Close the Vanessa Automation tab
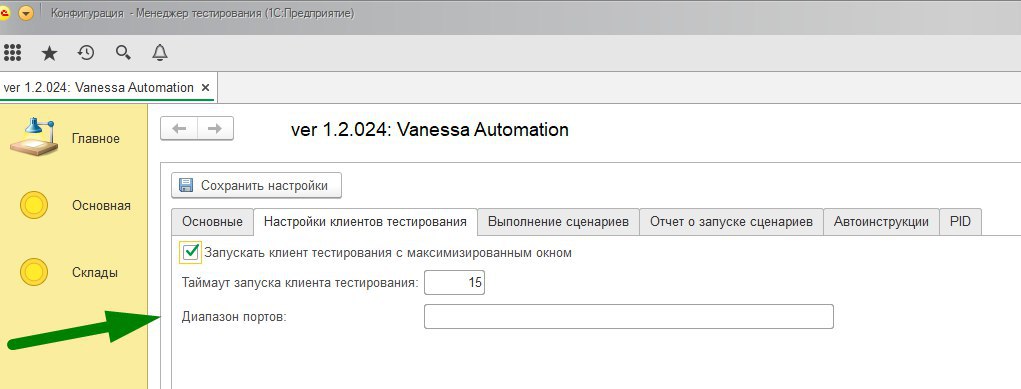This screenshot has height=389, width=1021. click(x=205, y=87)
